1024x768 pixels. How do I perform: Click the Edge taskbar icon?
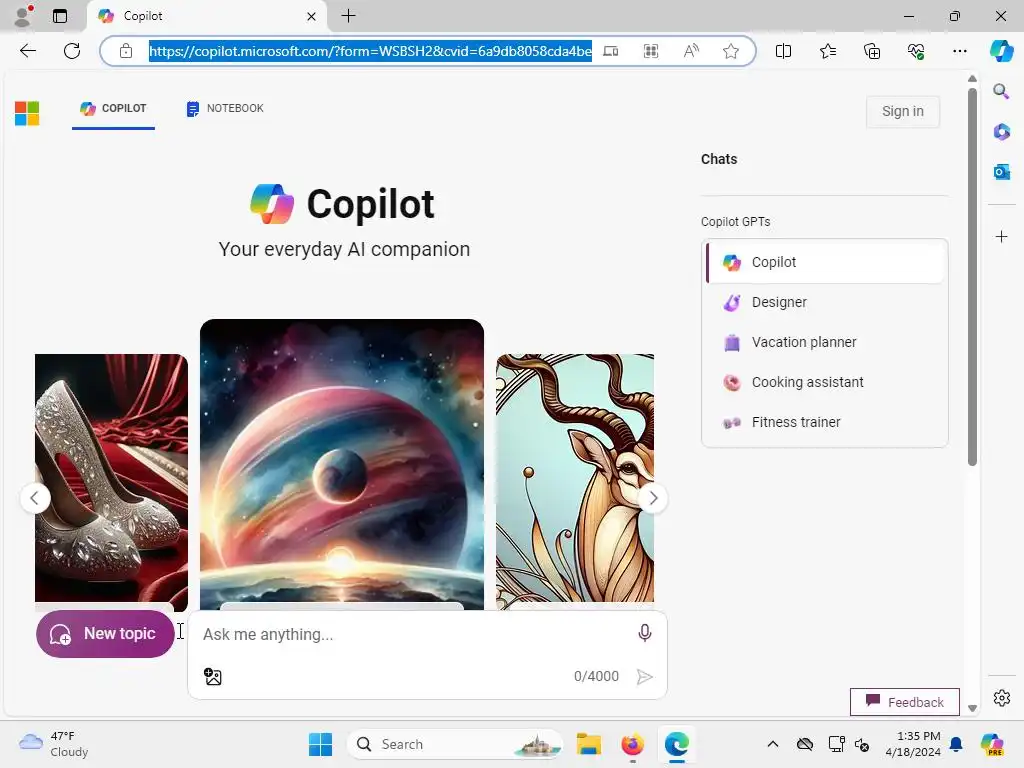pyautogui.click(x=677, y=744)
